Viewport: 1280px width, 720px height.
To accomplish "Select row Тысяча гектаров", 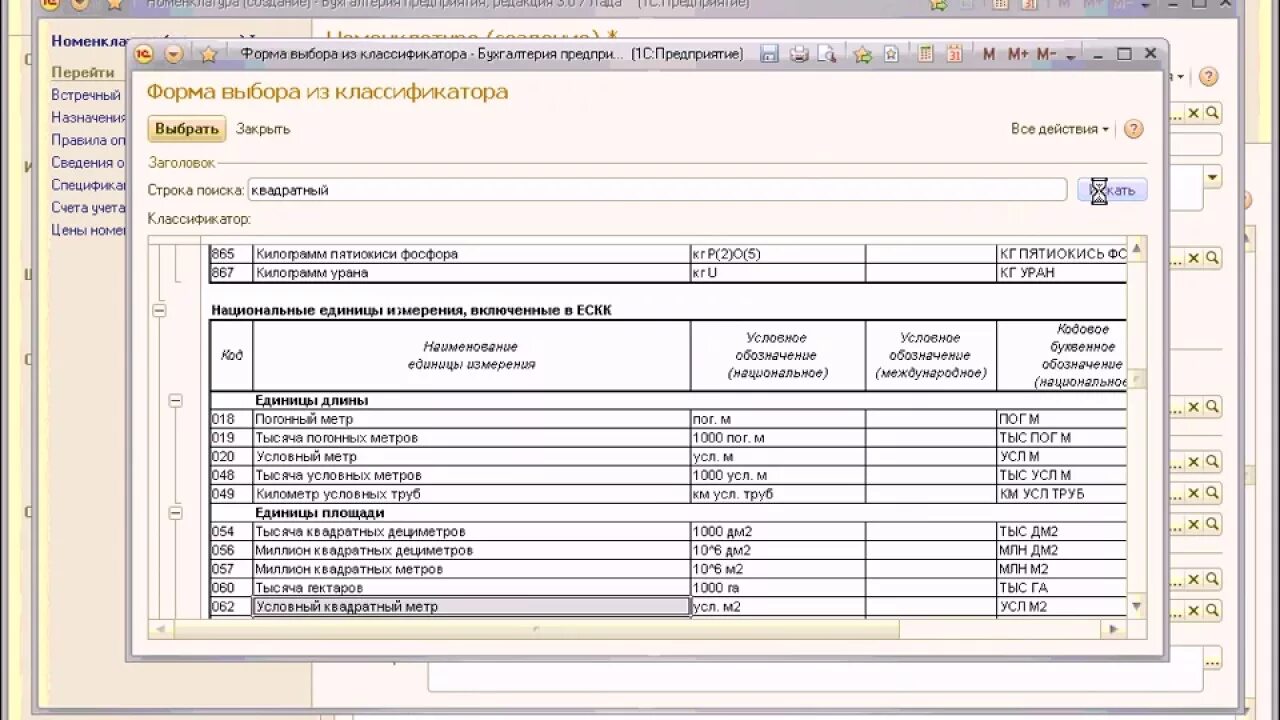I will [x=668, y=588].
